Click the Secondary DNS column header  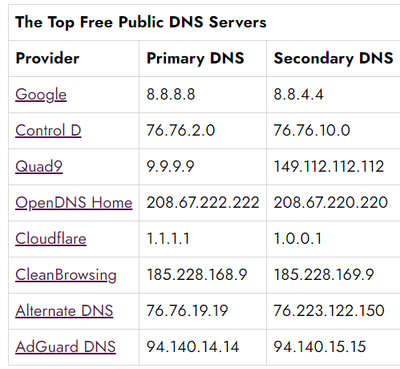pos(333,58)
